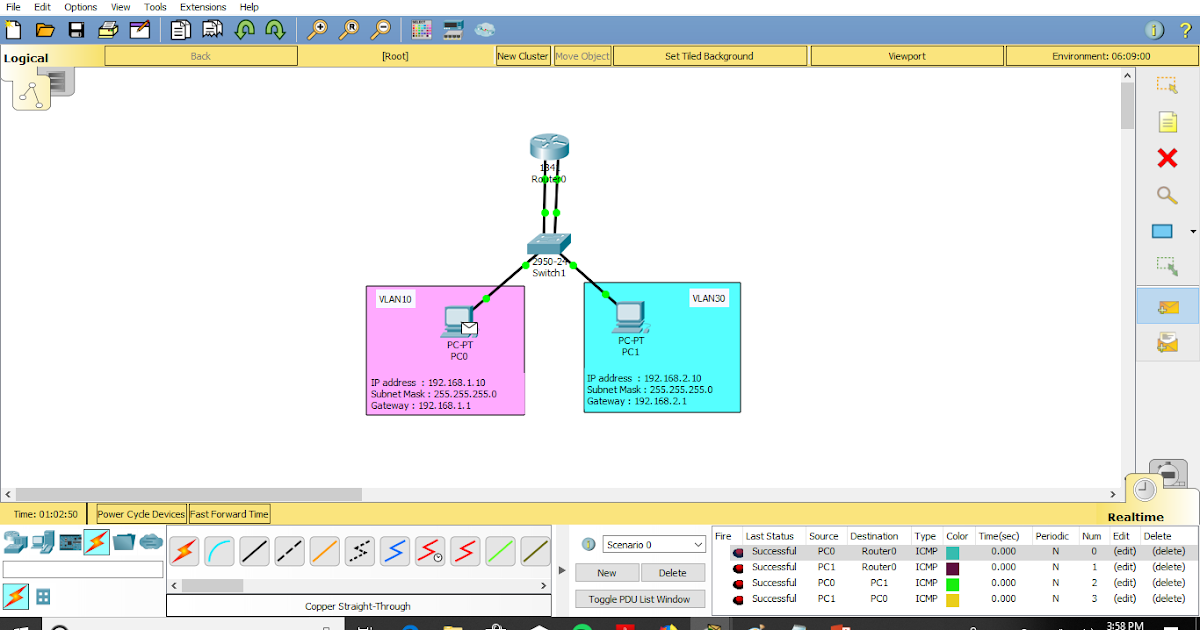Click the Zoom In magnifier on the toolbar
The image size is (1200, 630).
(318, 29)
